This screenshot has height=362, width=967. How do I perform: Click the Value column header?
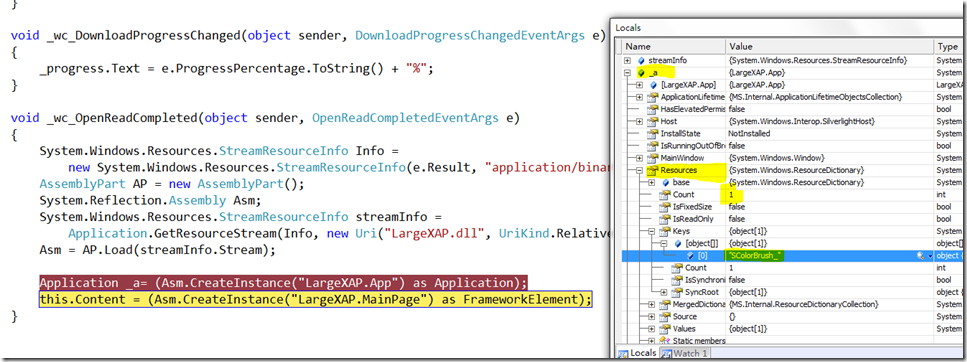pyautogui.click(x=830, y=47)
